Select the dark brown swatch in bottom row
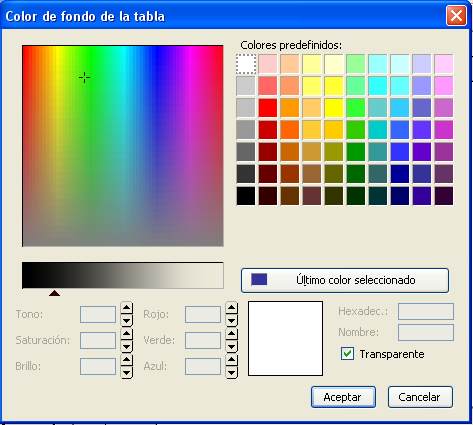 tap(290, 196)
